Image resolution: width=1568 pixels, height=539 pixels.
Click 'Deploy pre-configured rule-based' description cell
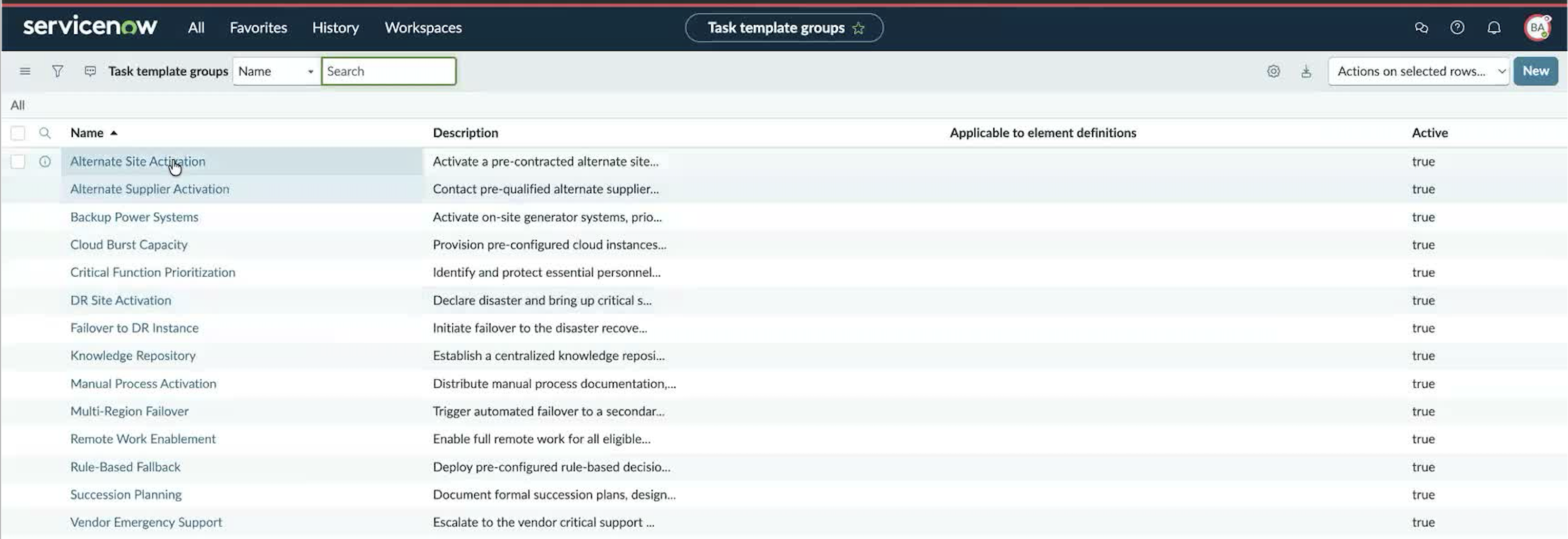tap(551, 467)
